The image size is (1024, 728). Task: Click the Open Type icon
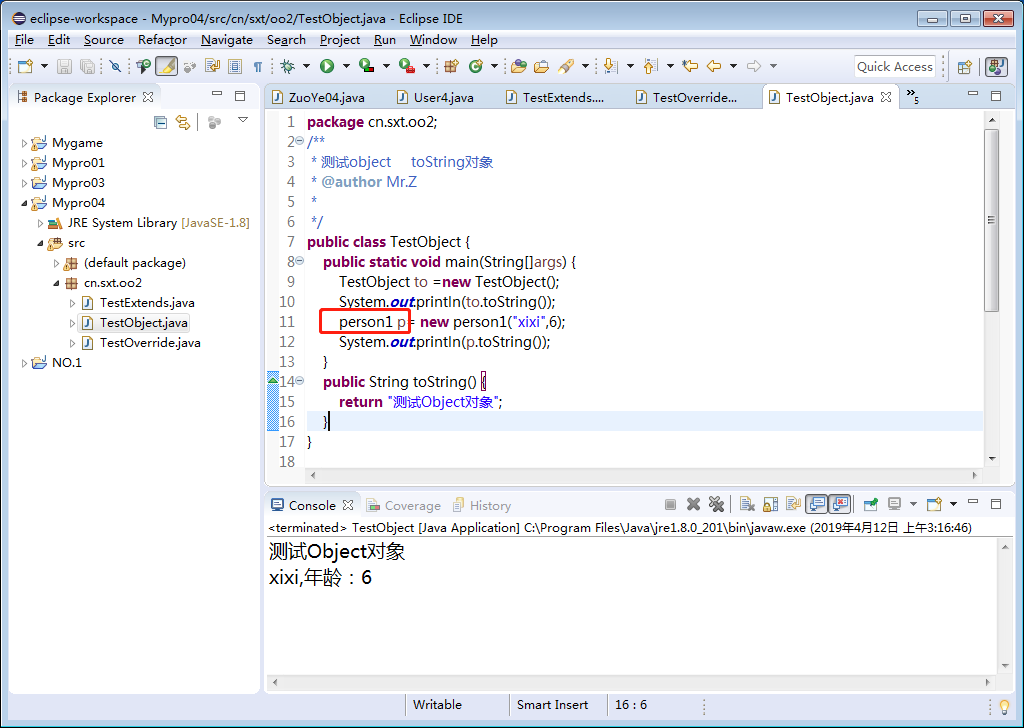tap(519, 66)
